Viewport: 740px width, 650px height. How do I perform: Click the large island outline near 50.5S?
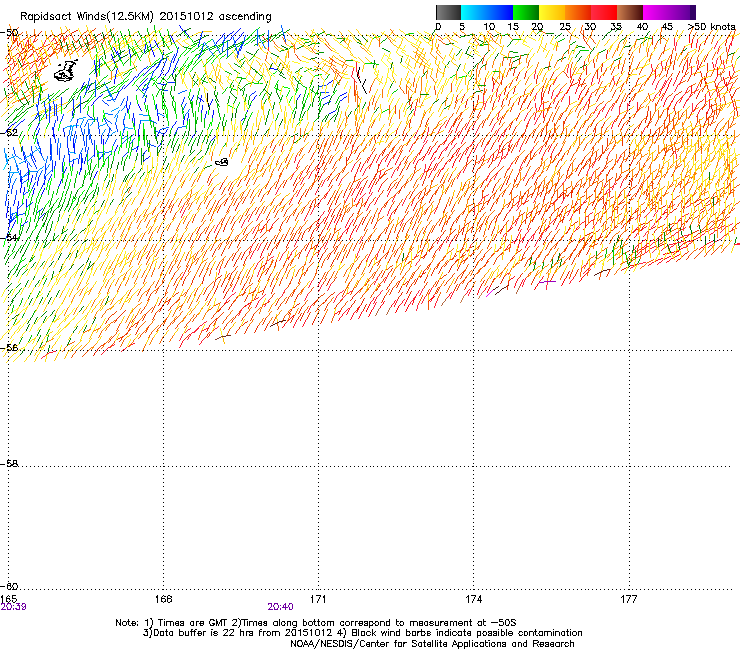tap(66, 71)
